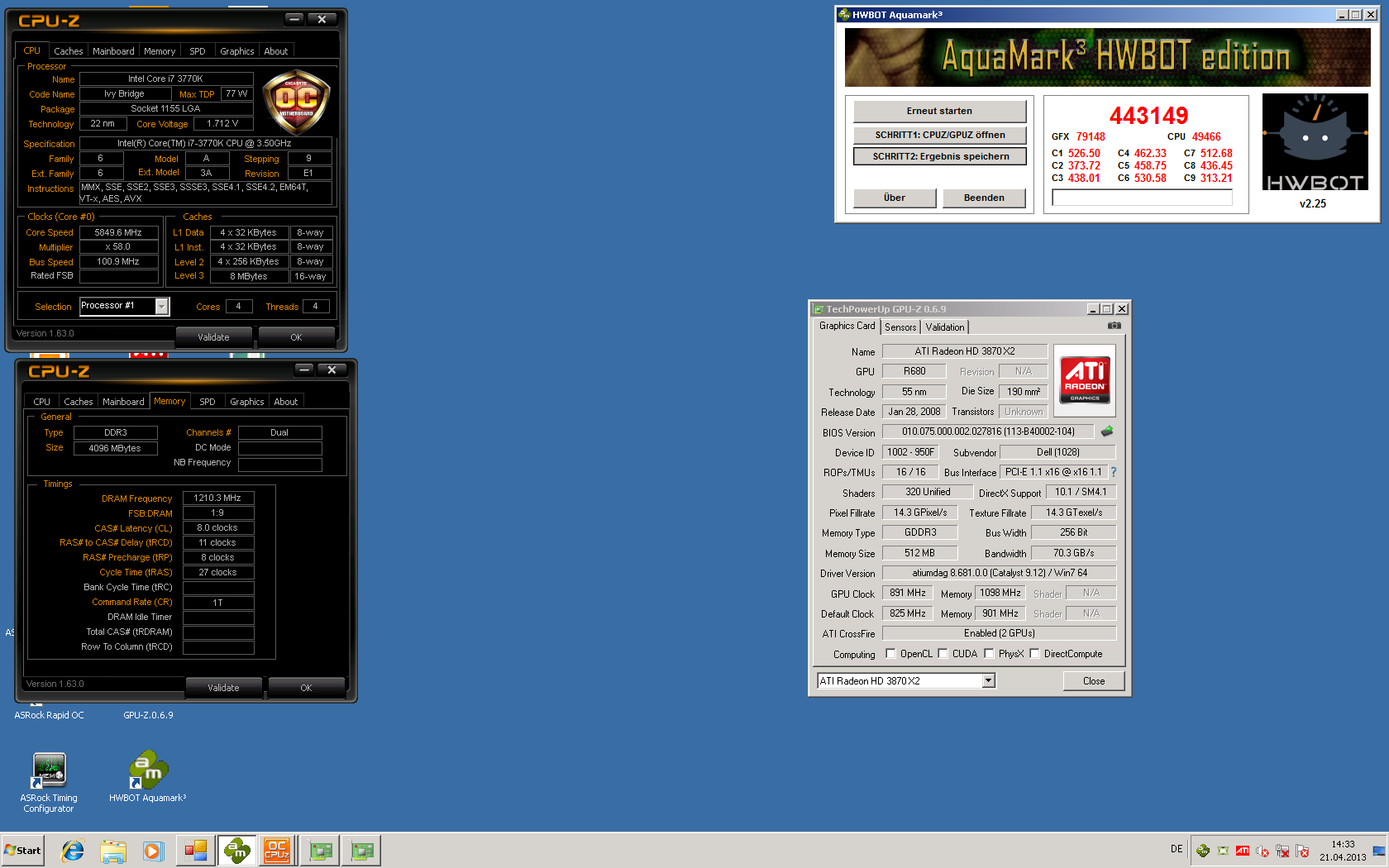Click the muted volume tray icon
This screenshot has width=1389, height=868.
point(1263,851)
